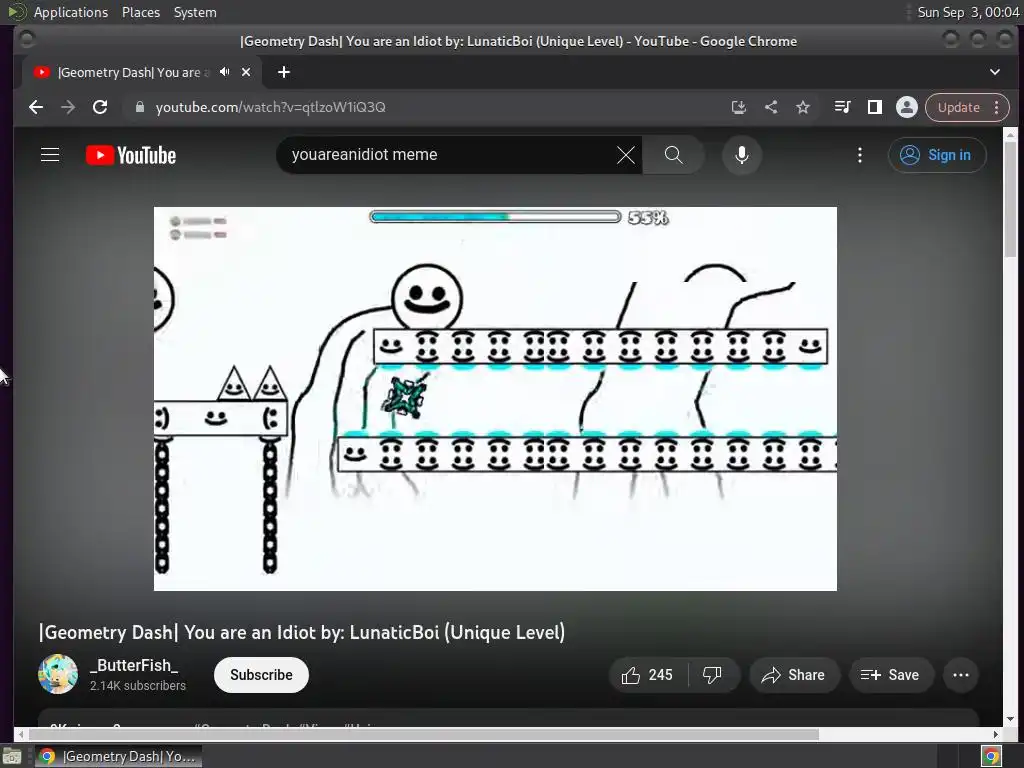Share this page from the address bar
The image size is (1024, 768).
tap(771, 107)
